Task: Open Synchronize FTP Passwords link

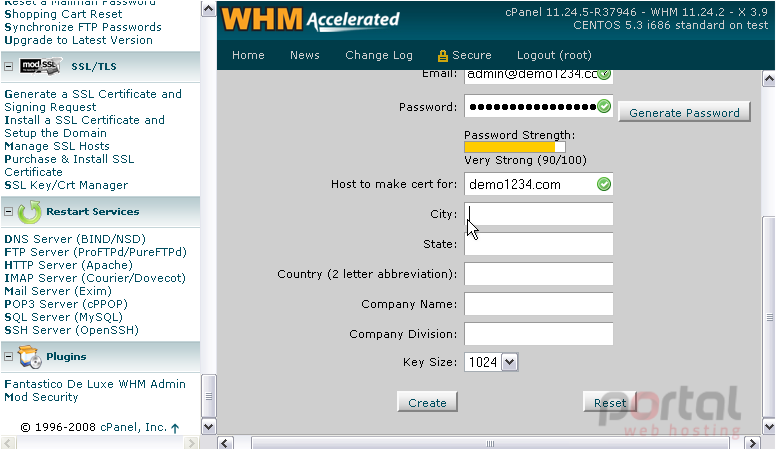Action: pos(83,27)
